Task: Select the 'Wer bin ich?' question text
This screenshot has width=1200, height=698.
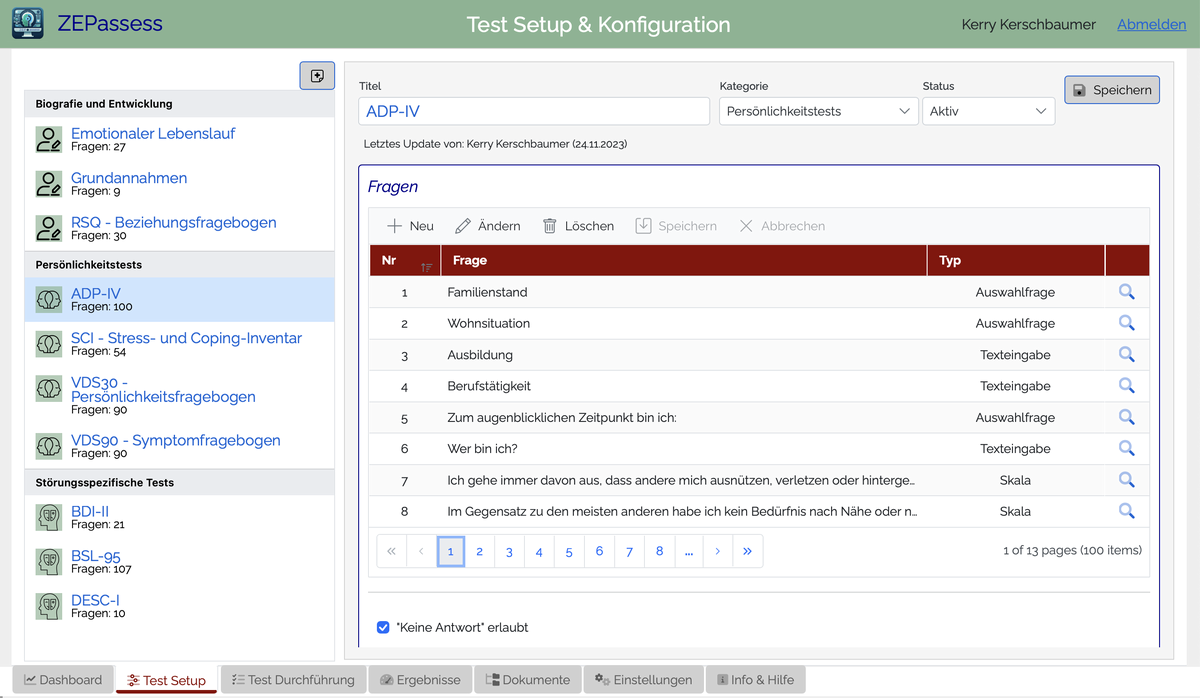Action: click(x=483, y=449)
